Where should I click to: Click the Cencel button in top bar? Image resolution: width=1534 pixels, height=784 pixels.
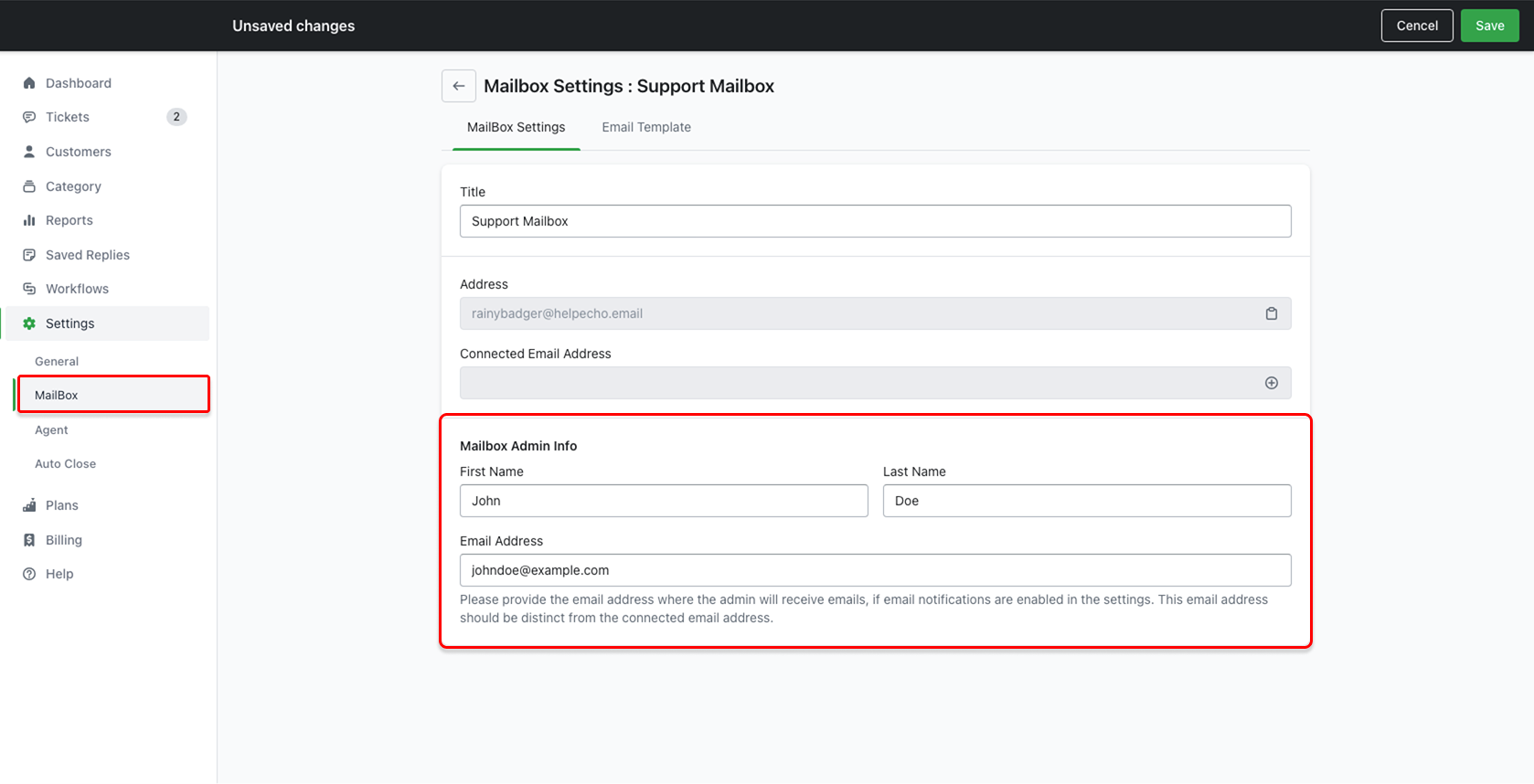[1416, 26]
